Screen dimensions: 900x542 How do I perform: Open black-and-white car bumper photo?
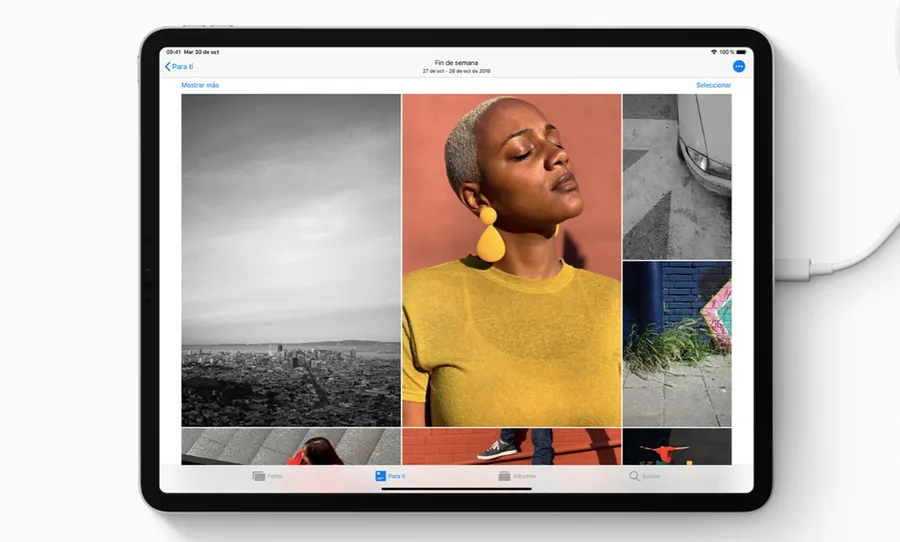coord(677,177)
